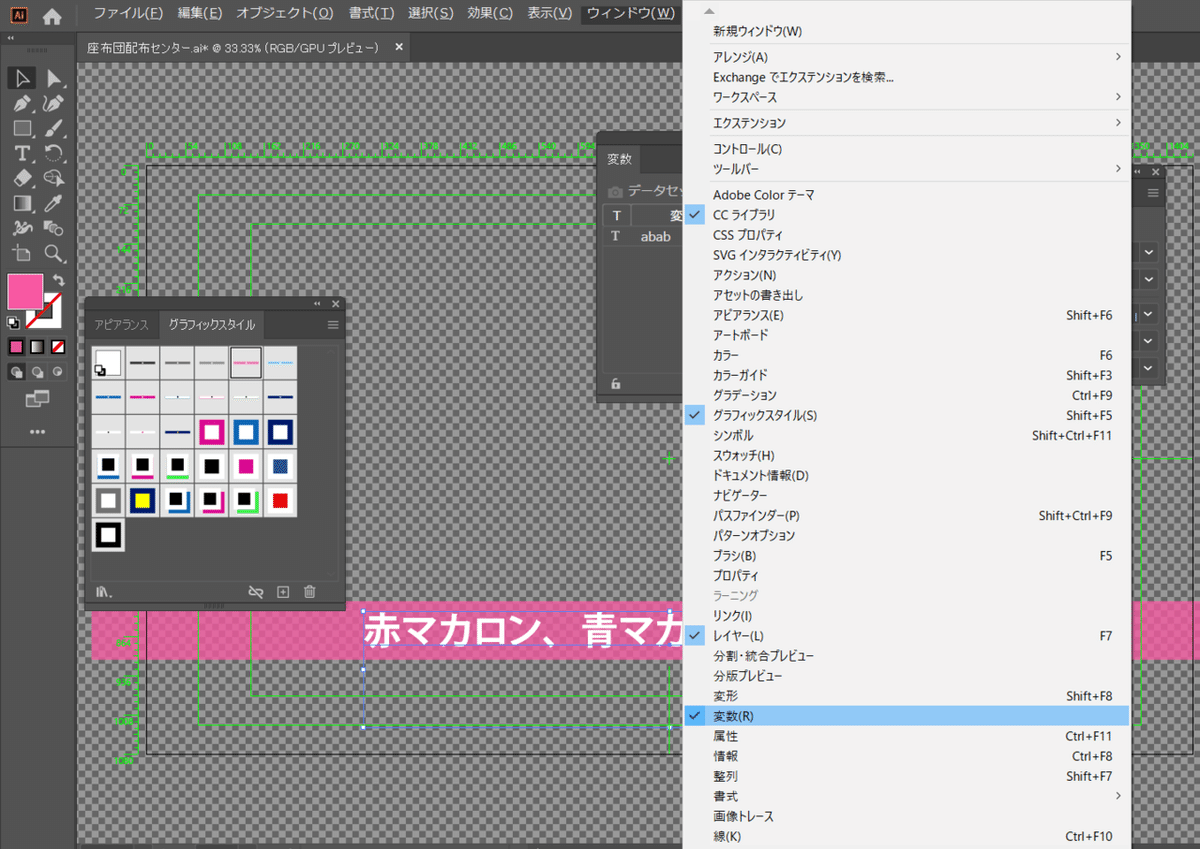Open the オブジェクト(O) menu
The height and width of the screenshot is (849, 1200).
coord(285,14)
